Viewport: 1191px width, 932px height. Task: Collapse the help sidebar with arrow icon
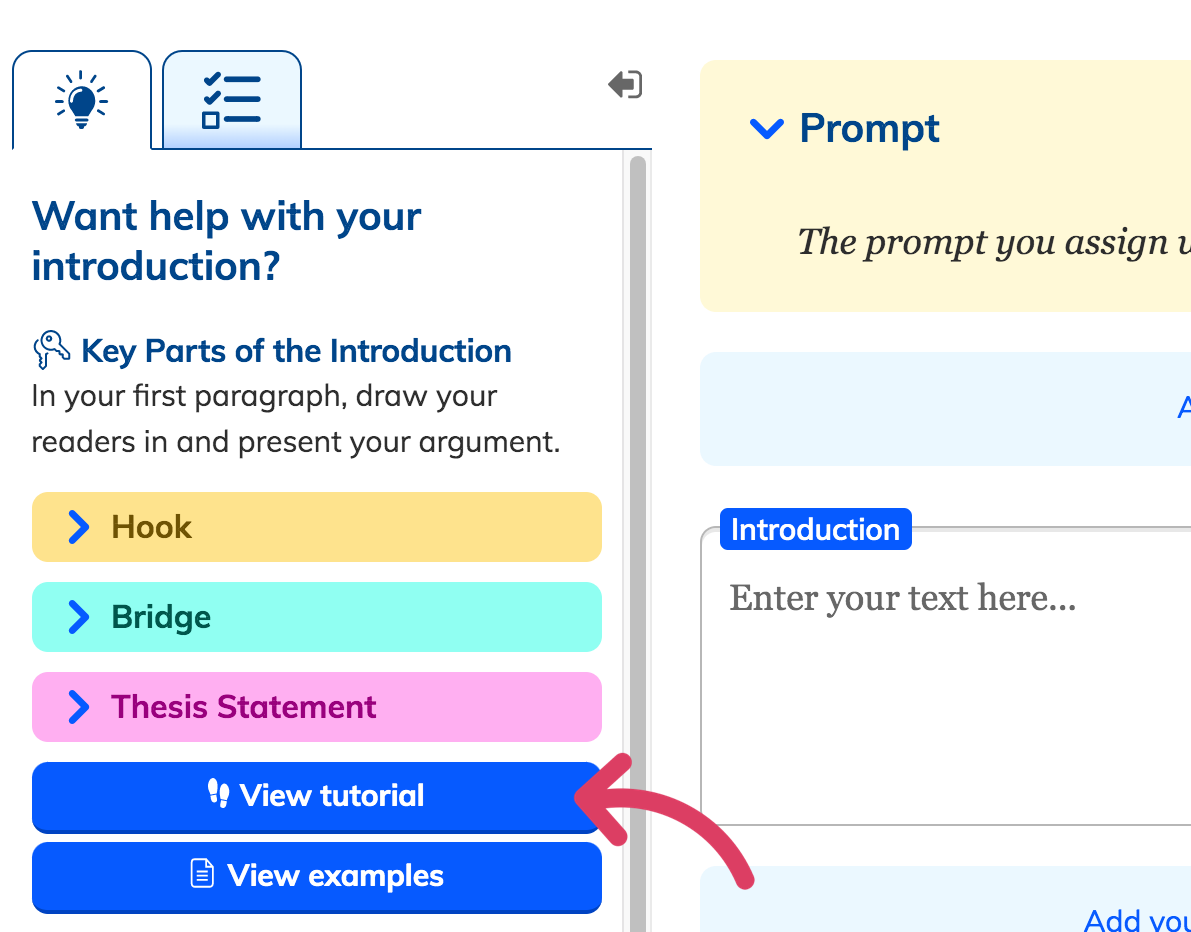click(x=625, y=84)
